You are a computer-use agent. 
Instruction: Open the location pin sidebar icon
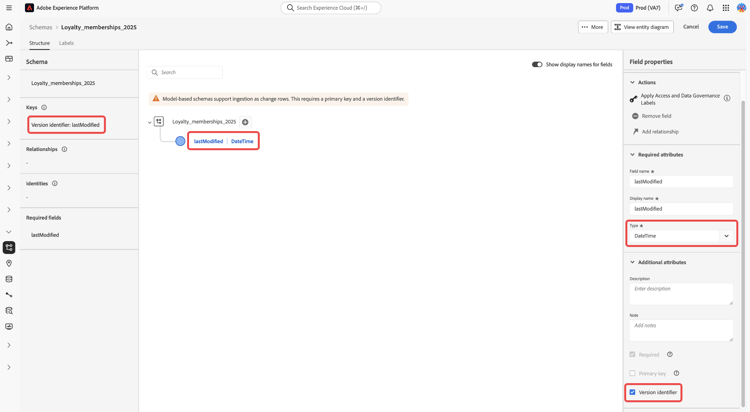coord(9,263)
